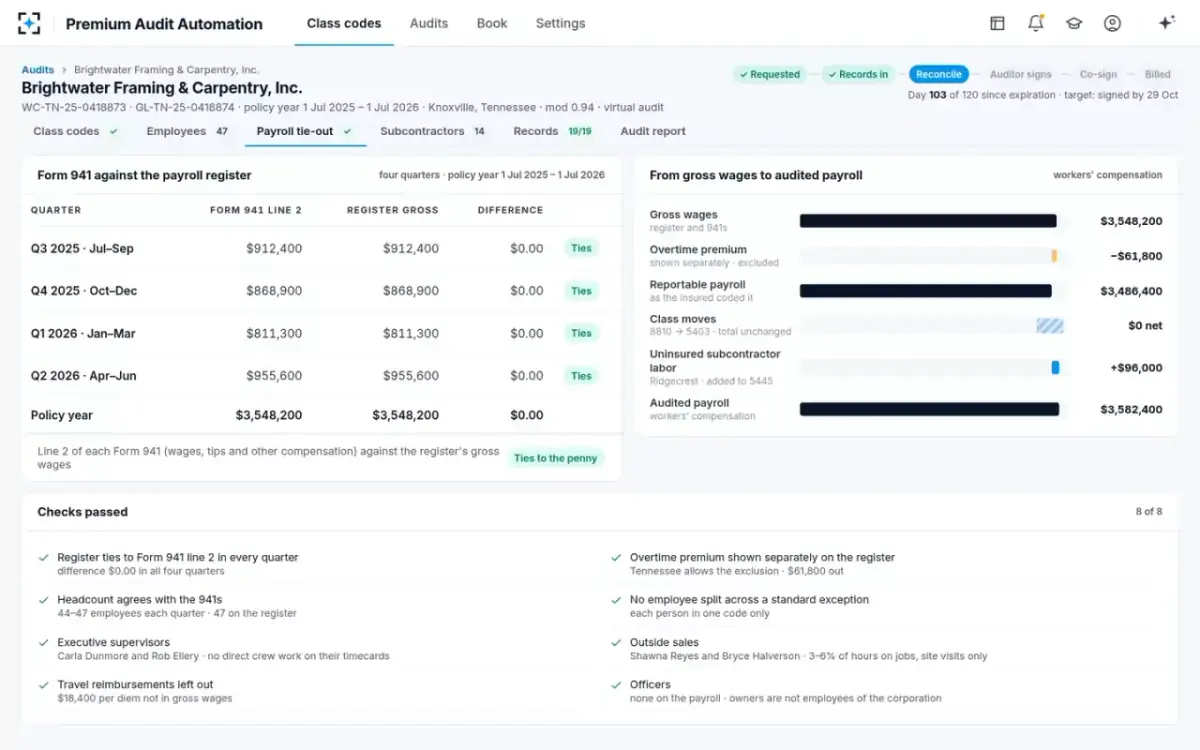
Task: Click checkmark beside Travel reimbursements left out
Action: click(43, 685)
